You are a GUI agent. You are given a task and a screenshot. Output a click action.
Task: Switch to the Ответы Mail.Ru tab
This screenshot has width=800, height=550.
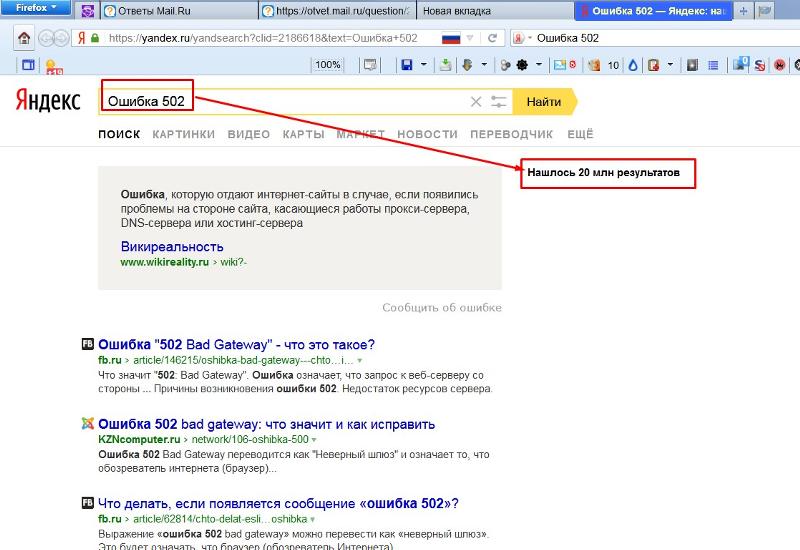point(179,11)
